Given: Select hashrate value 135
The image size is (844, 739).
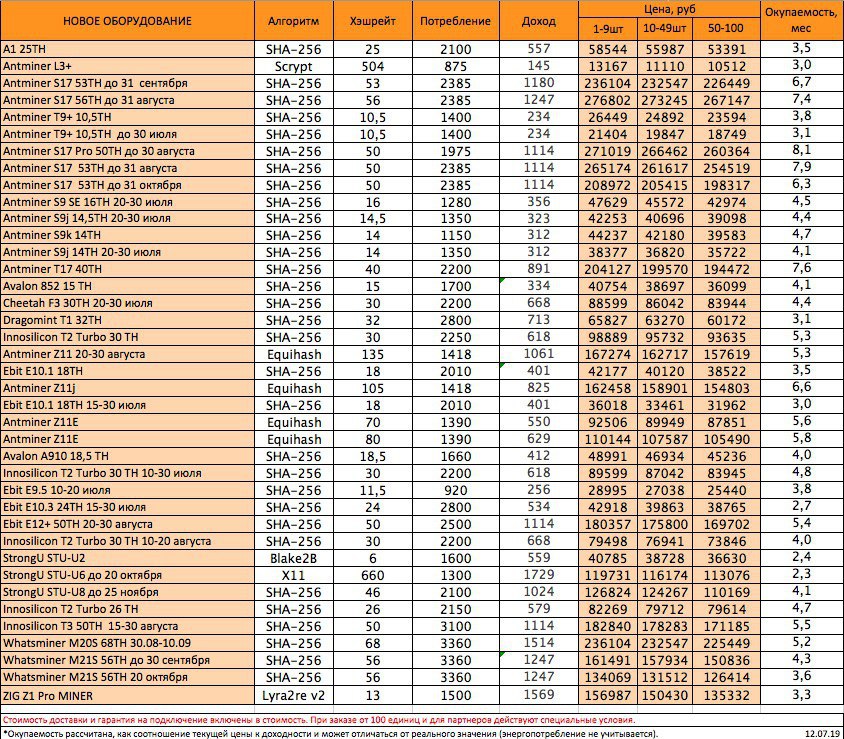Looking at the screenshot, I should click(372, 354).
